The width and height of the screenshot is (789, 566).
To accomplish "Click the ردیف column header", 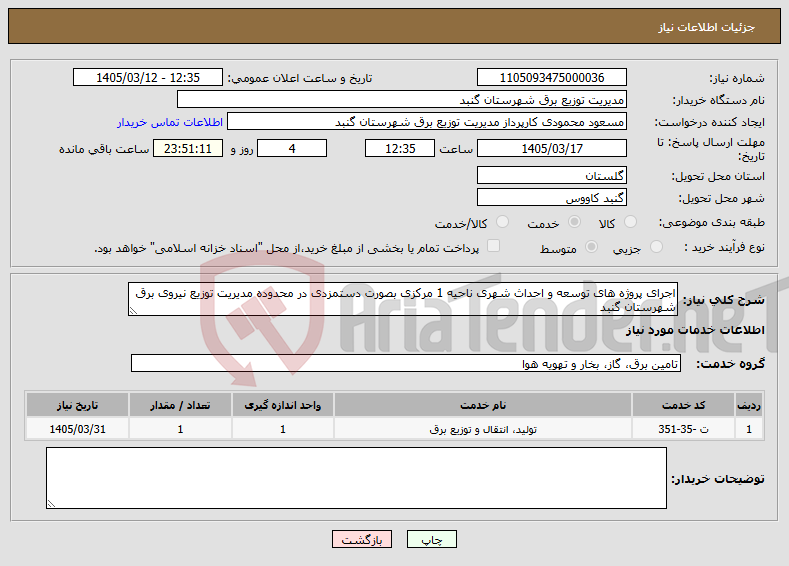I will click(749, 405).
